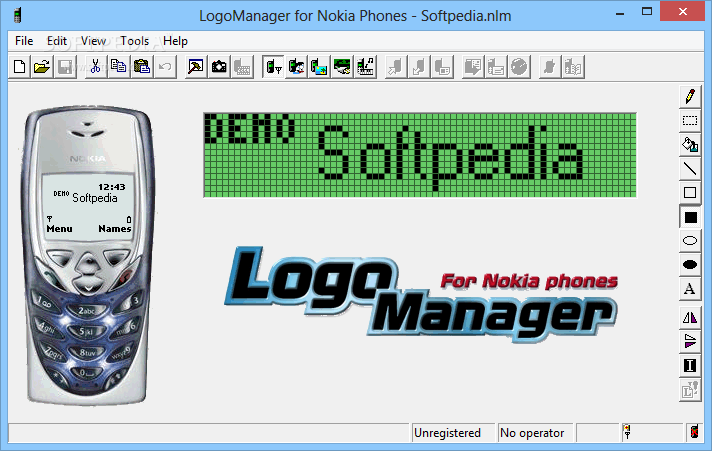Open the Help menu
Image resolution: width=712 pixels, height=451 pixels.
(x=175, y=41)
